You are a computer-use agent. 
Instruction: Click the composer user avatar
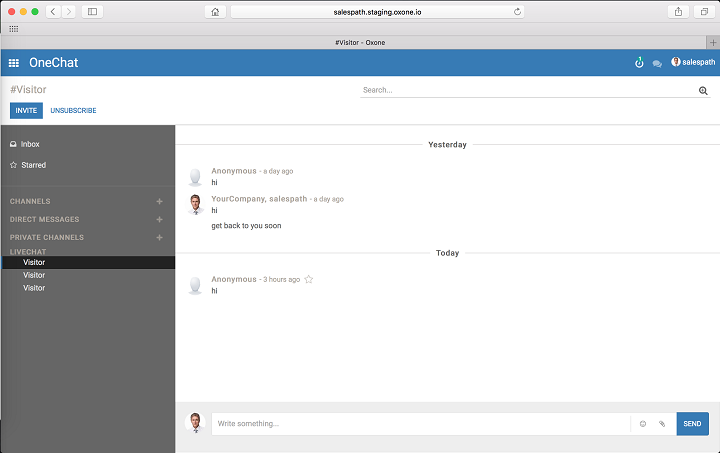click(x=195, y=423)
